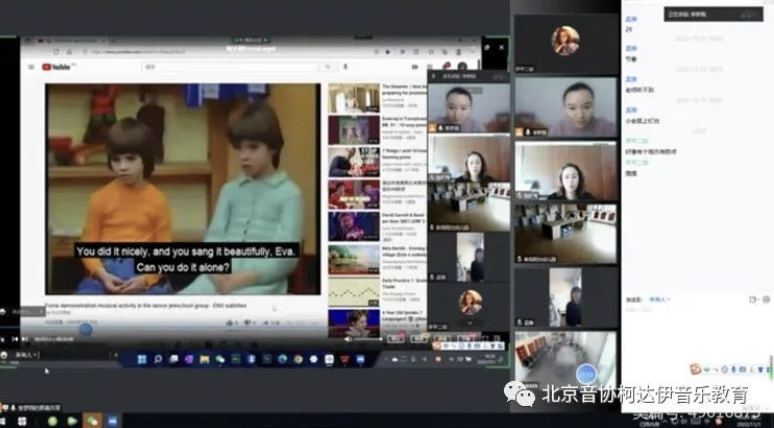Skip to next in media player
This screenshot has width=774, height=428.
click(25, 339)
